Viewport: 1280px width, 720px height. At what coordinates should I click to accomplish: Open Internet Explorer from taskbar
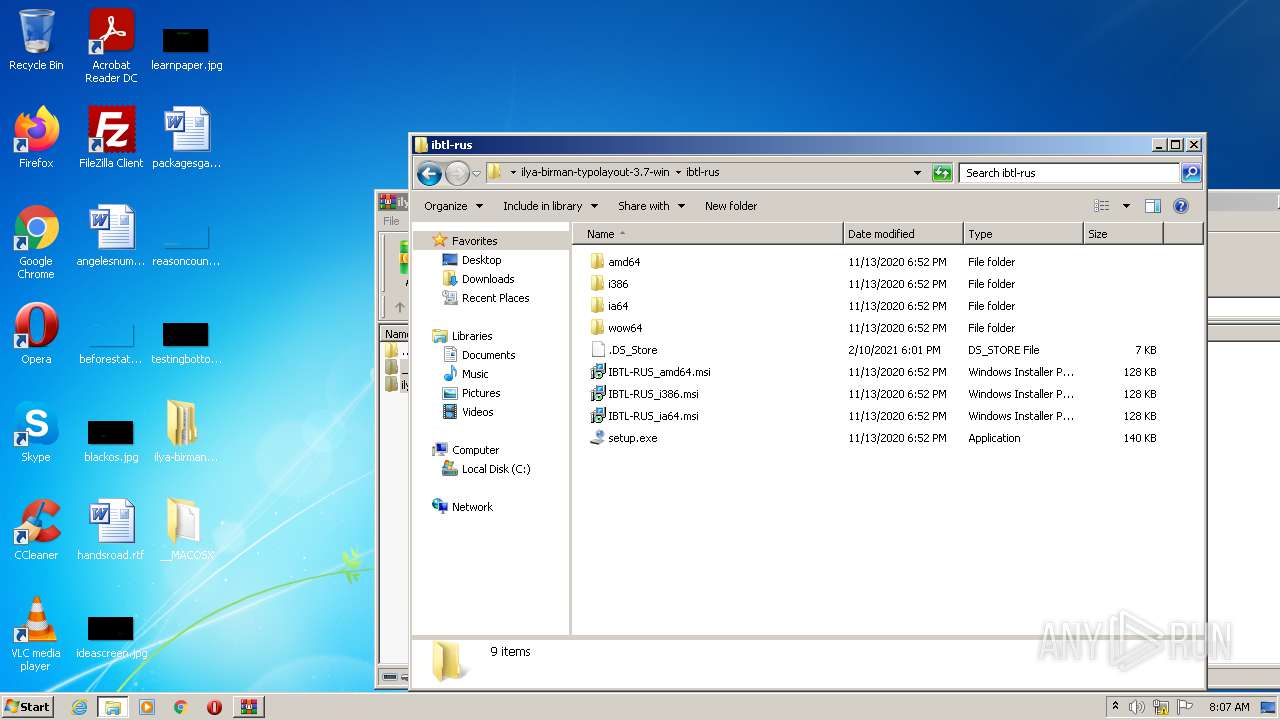79,707
